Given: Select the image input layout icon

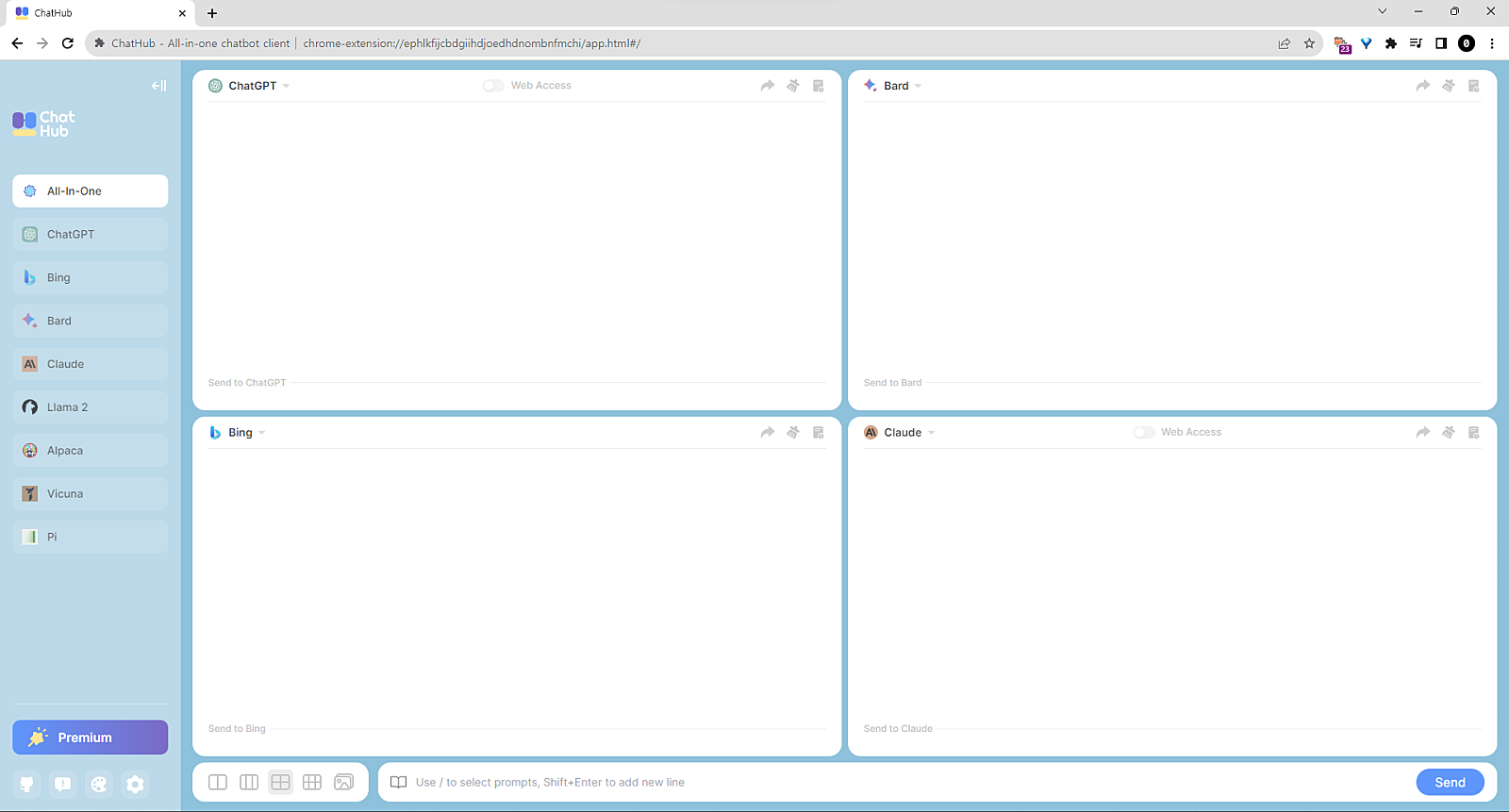Looking at the screenshot, I should [344, 782].
